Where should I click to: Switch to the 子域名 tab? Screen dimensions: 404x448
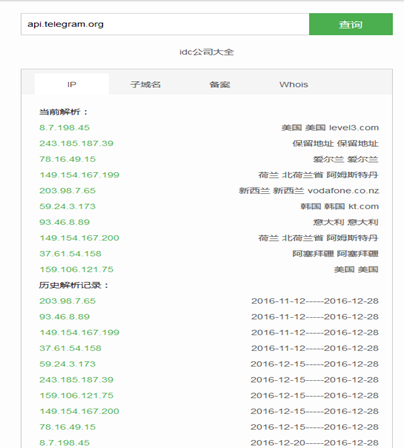click(x=146, y=84)
